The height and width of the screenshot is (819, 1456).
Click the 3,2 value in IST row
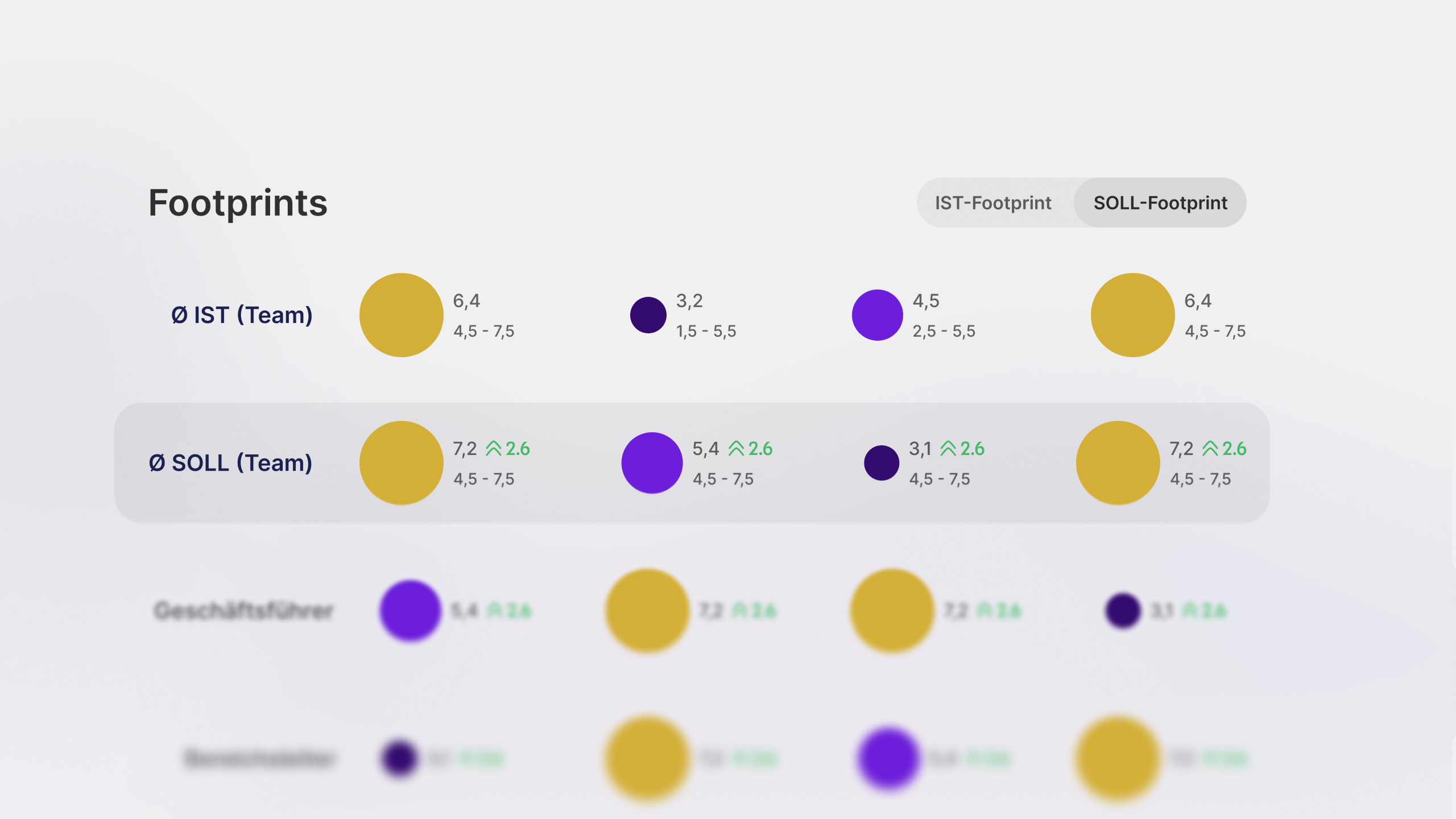click(689, 301)
